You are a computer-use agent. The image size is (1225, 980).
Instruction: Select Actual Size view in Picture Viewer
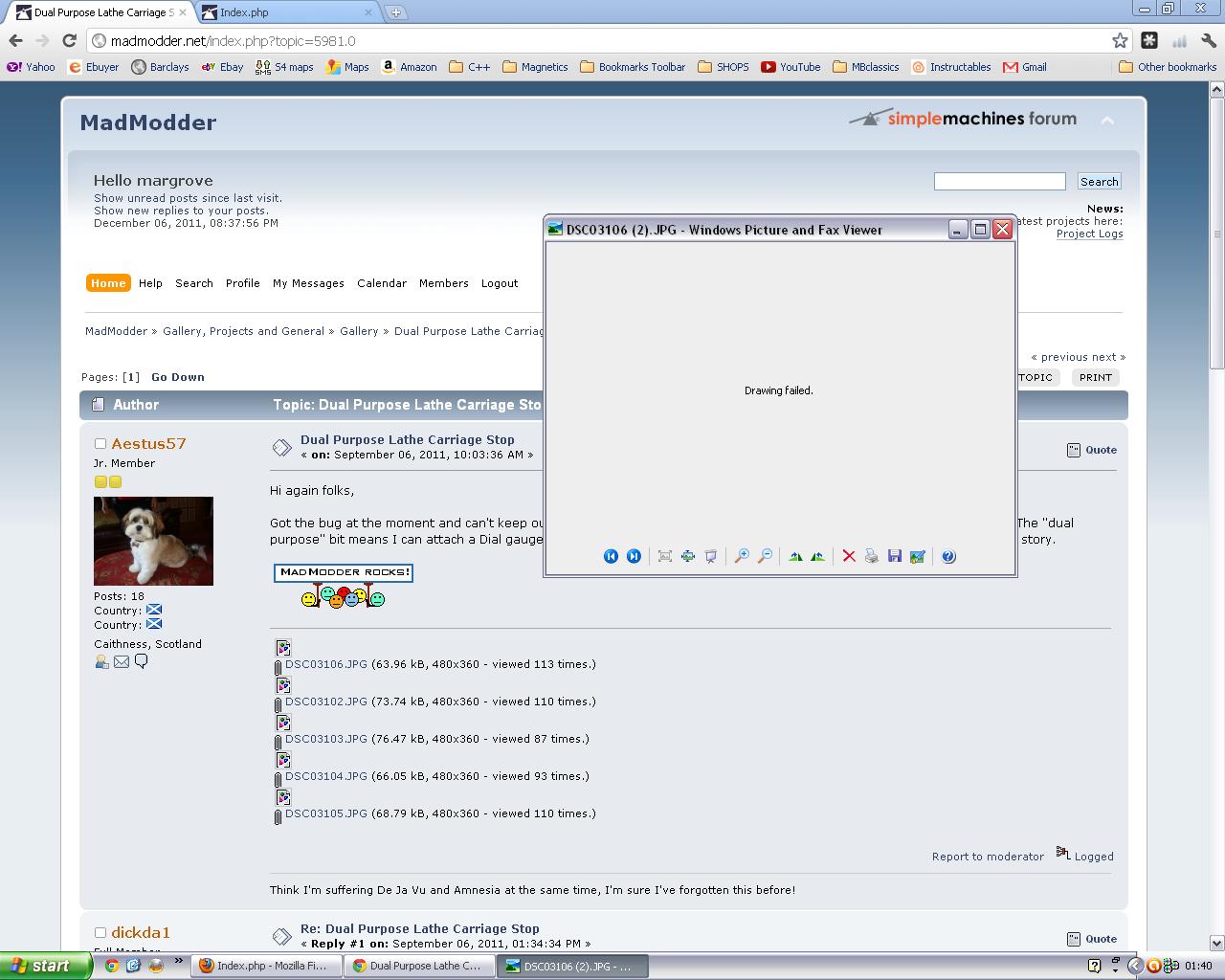click(688, 556)
